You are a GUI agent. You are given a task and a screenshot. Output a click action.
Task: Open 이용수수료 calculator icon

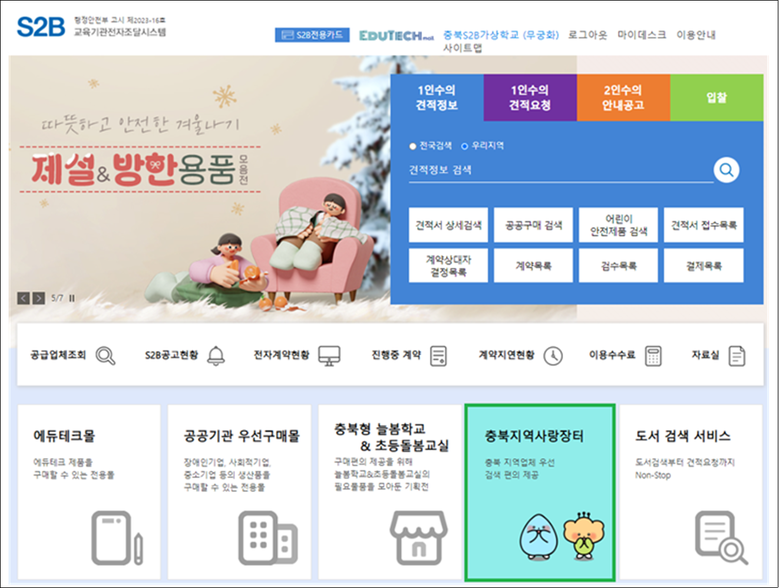point(653,356)
